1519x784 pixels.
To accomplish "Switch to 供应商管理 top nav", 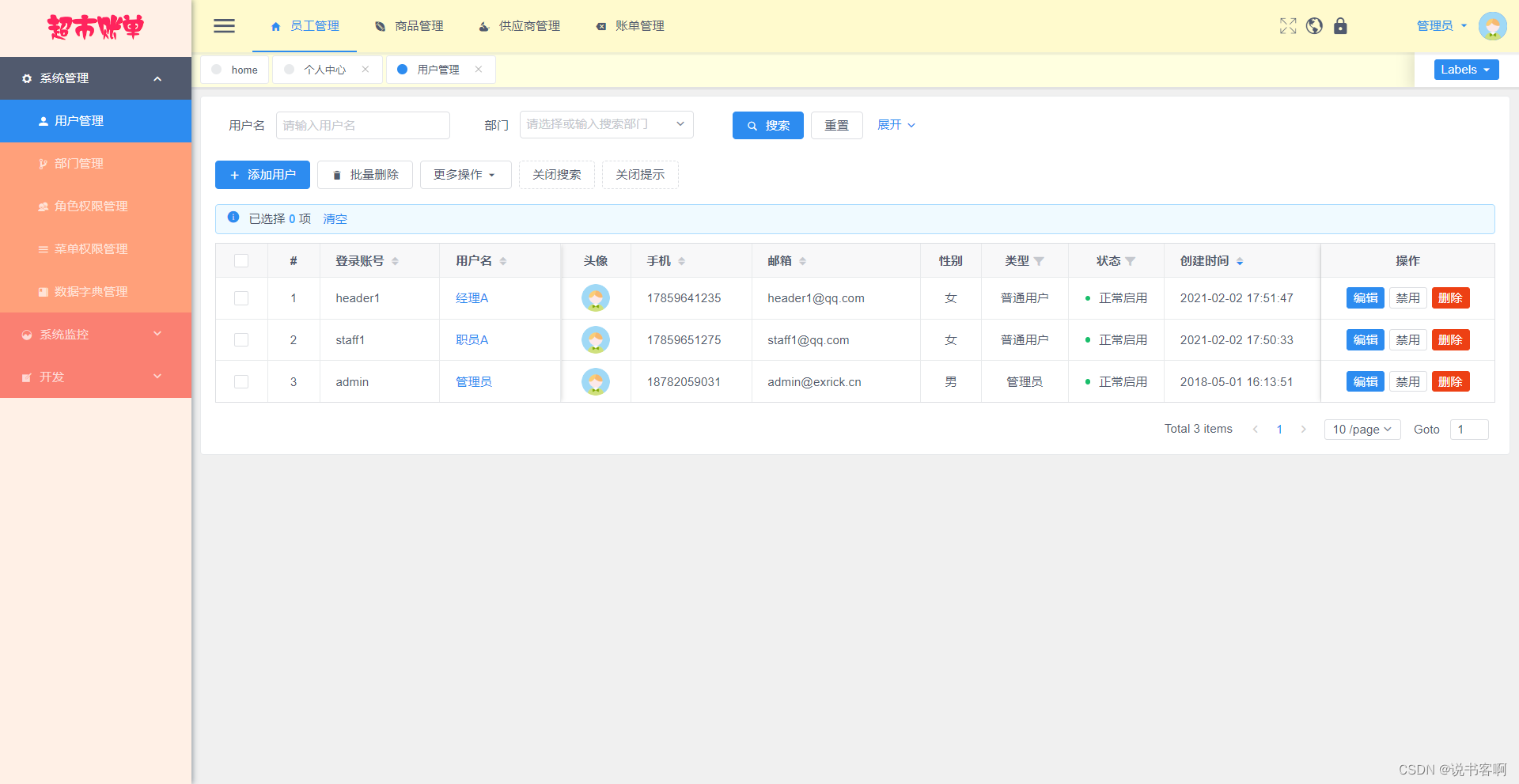I will pos(519,26).
